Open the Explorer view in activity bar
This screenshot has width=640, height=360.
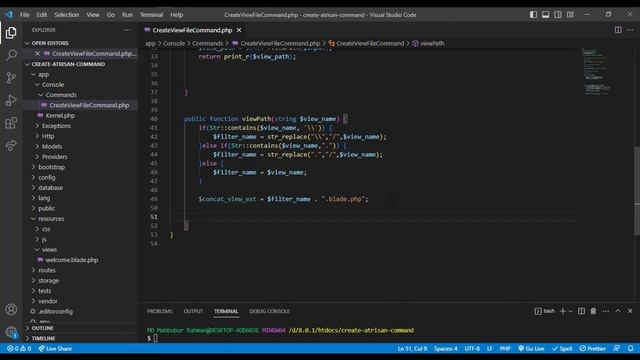click(x=11, y=33)
